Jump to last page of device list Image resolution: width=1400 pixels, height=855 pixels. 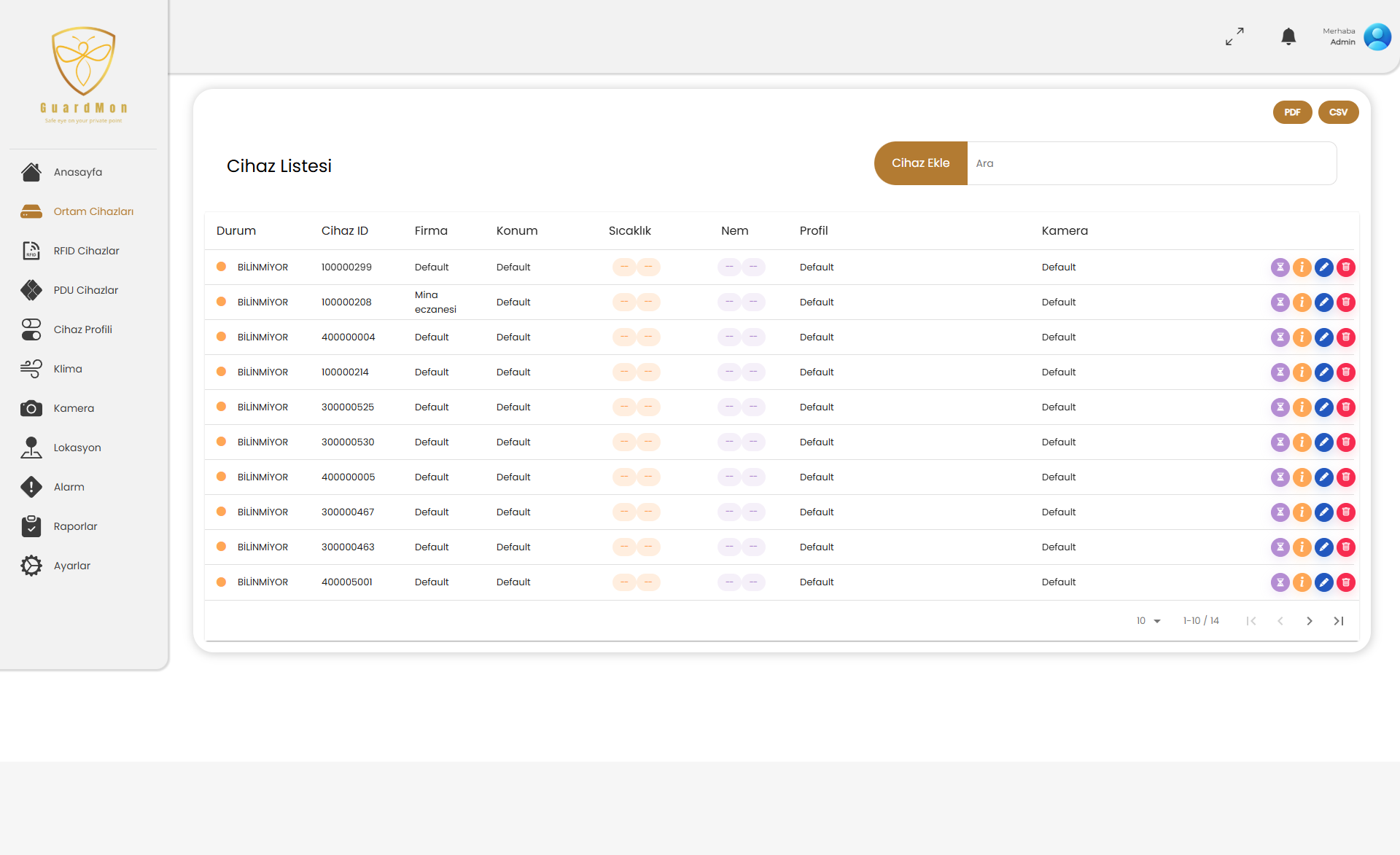1339,621
